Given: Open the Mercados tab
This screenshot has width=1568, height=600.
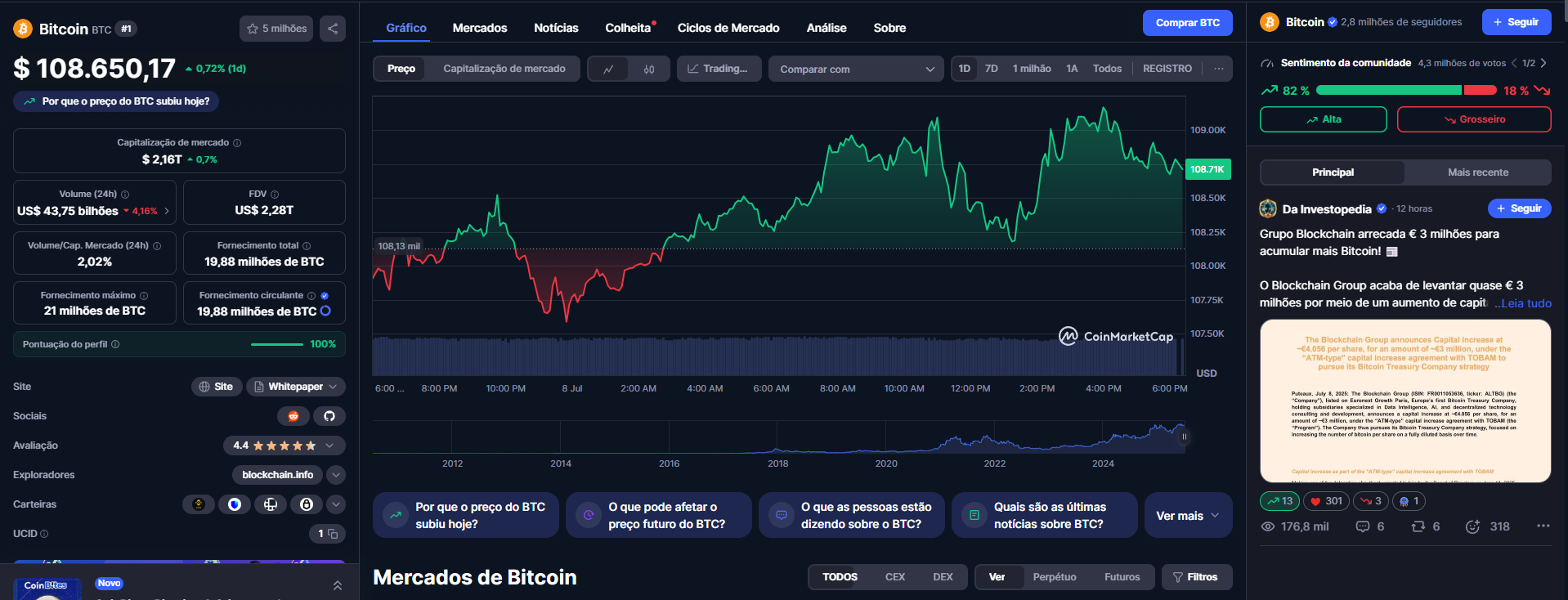Looking at the screenshot, I should point(480,28).
